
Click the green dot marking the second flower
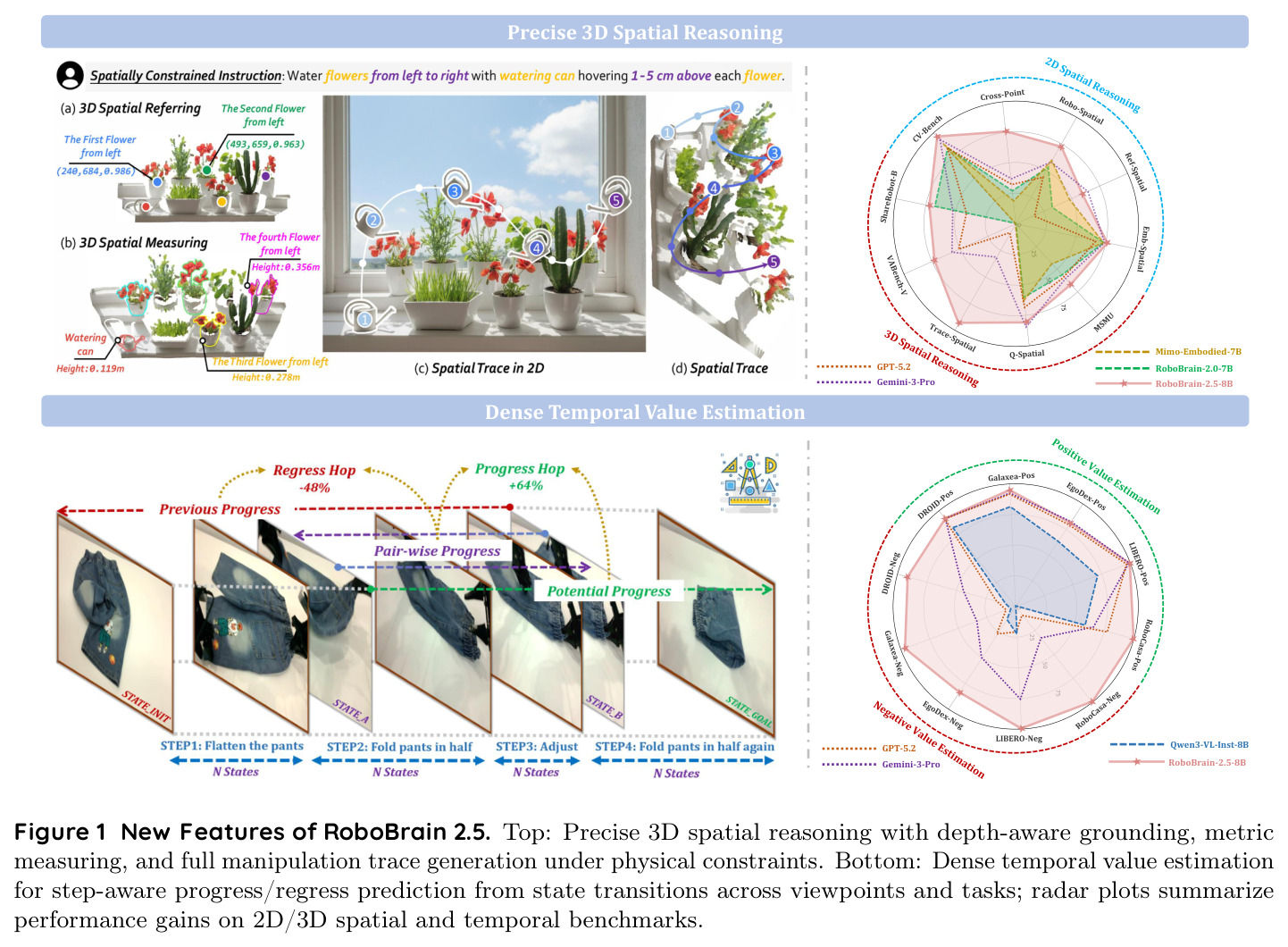(x=207, y=169)
